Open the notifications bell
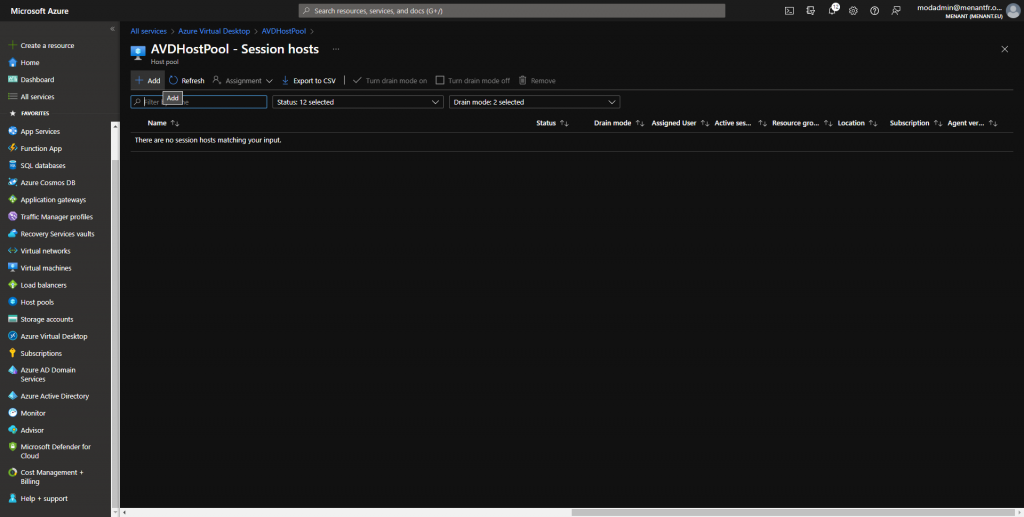 pyautogui.click(x=832, y=10)
